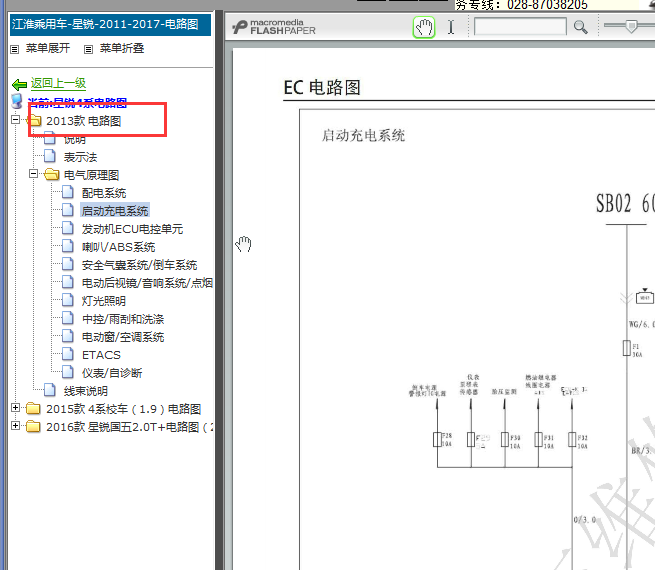Click the SB02 label in the diagram
This screenshot has width=655, height=570.
tap(613, 204)
